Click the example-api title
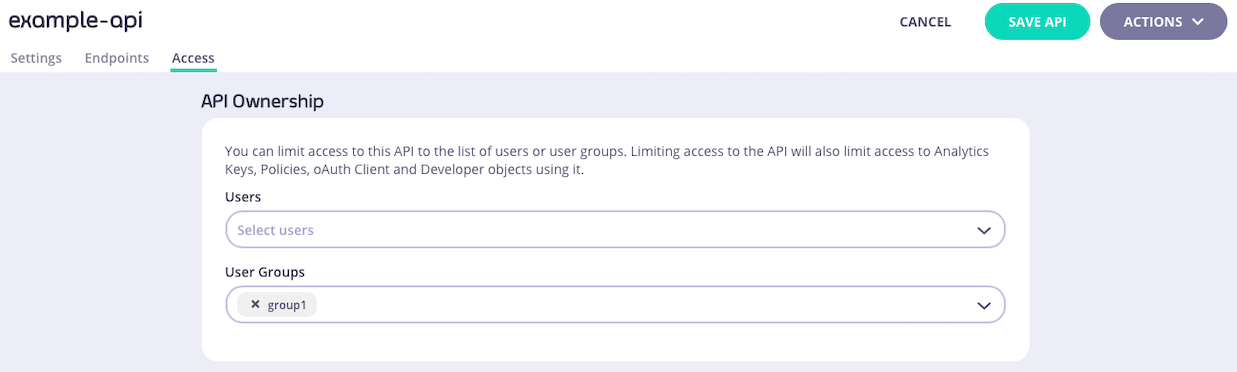Viewport: 1237px width, 372px height. (x=76, y=22)
